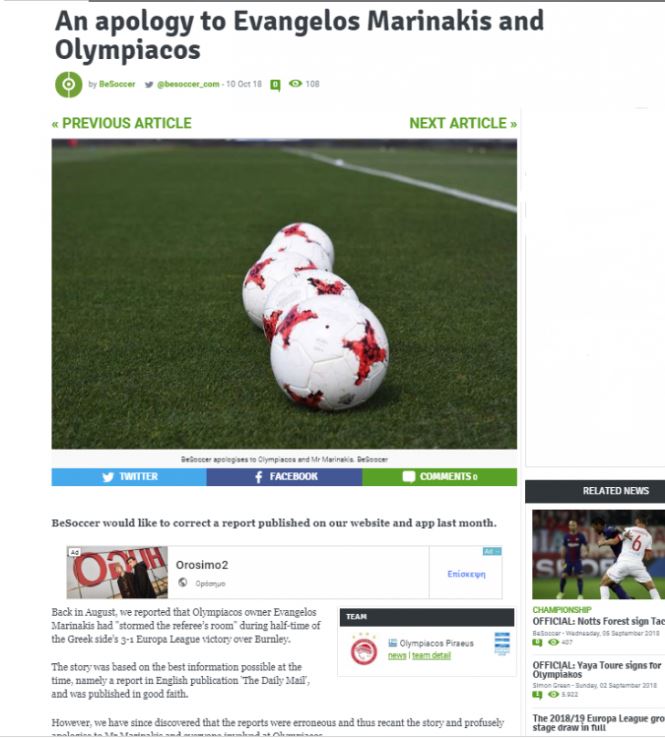Share the article on Twitter

click(x=129, y=477)
